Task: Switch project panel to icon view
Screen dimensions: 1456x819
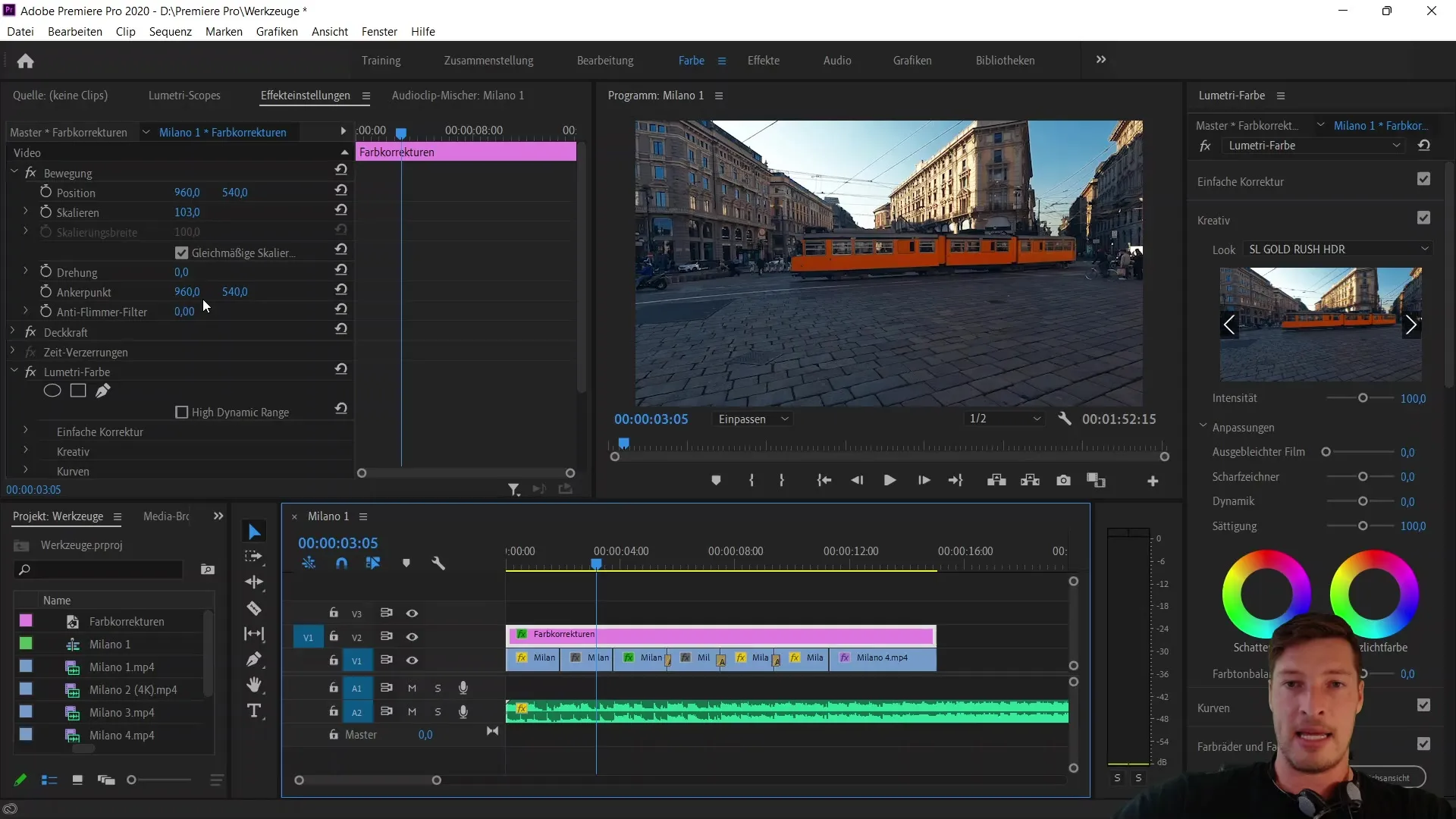Action: click(x=77, y=780)
